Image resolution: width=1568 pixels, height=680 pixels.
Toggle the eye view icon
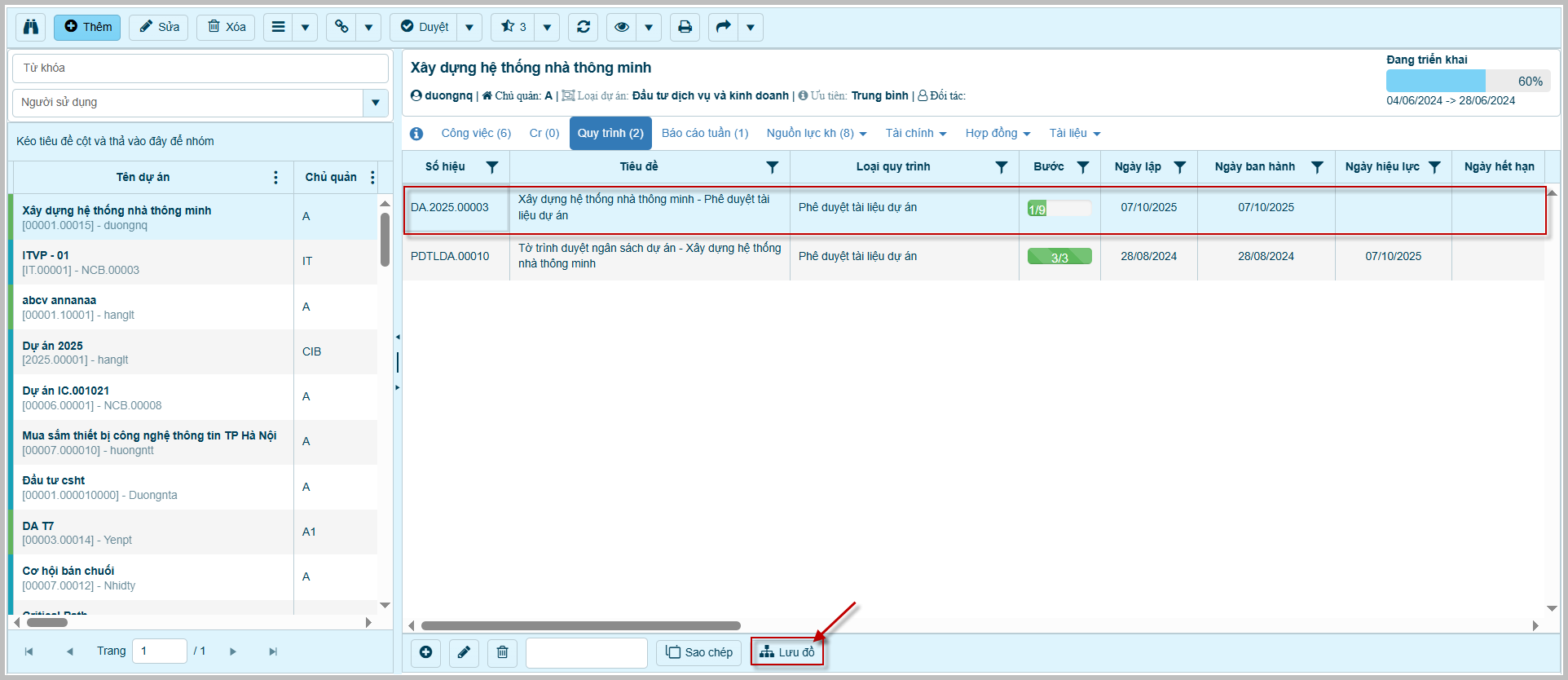622,27
